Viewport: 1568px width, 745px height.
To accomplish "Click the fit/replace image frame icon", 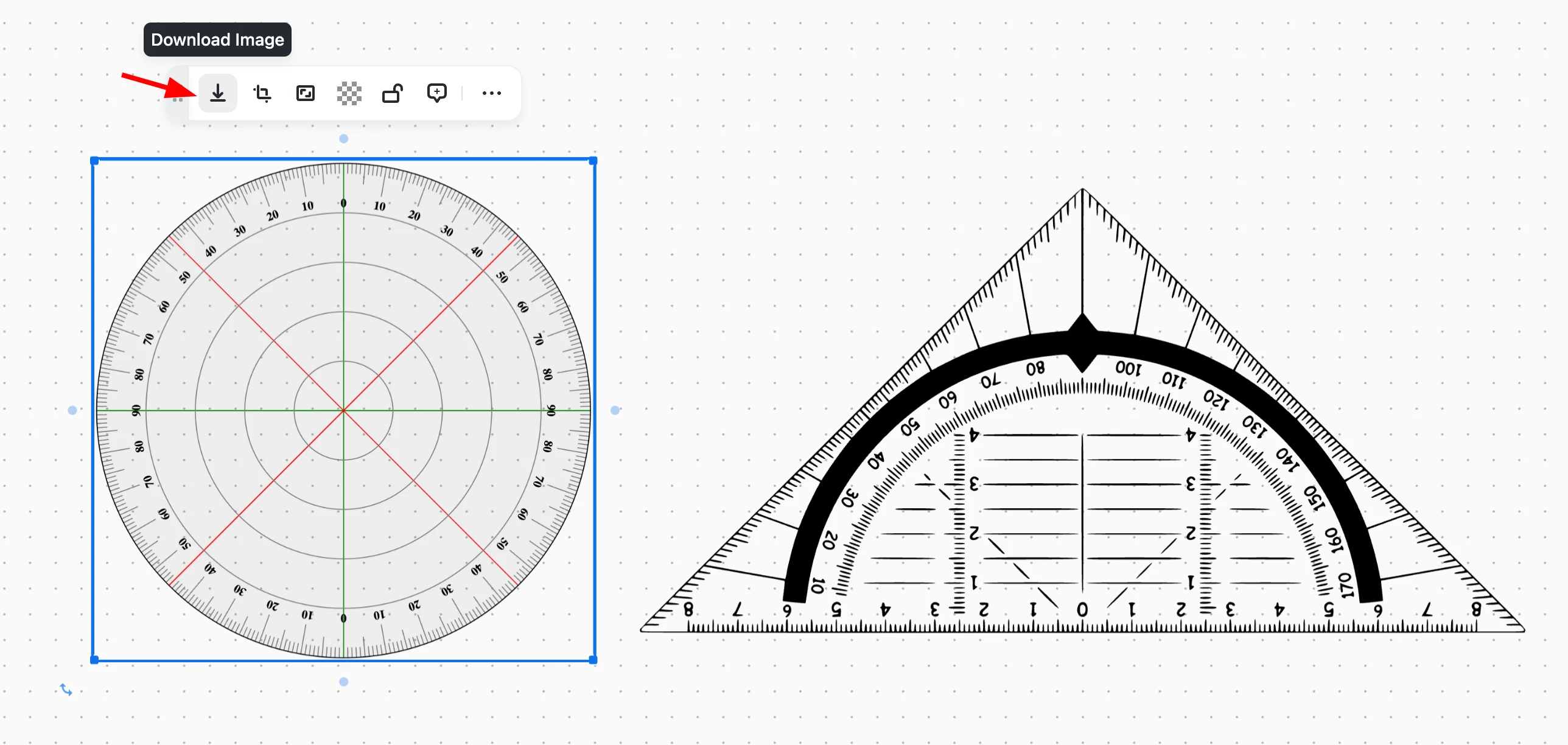I will click(305, 93).
